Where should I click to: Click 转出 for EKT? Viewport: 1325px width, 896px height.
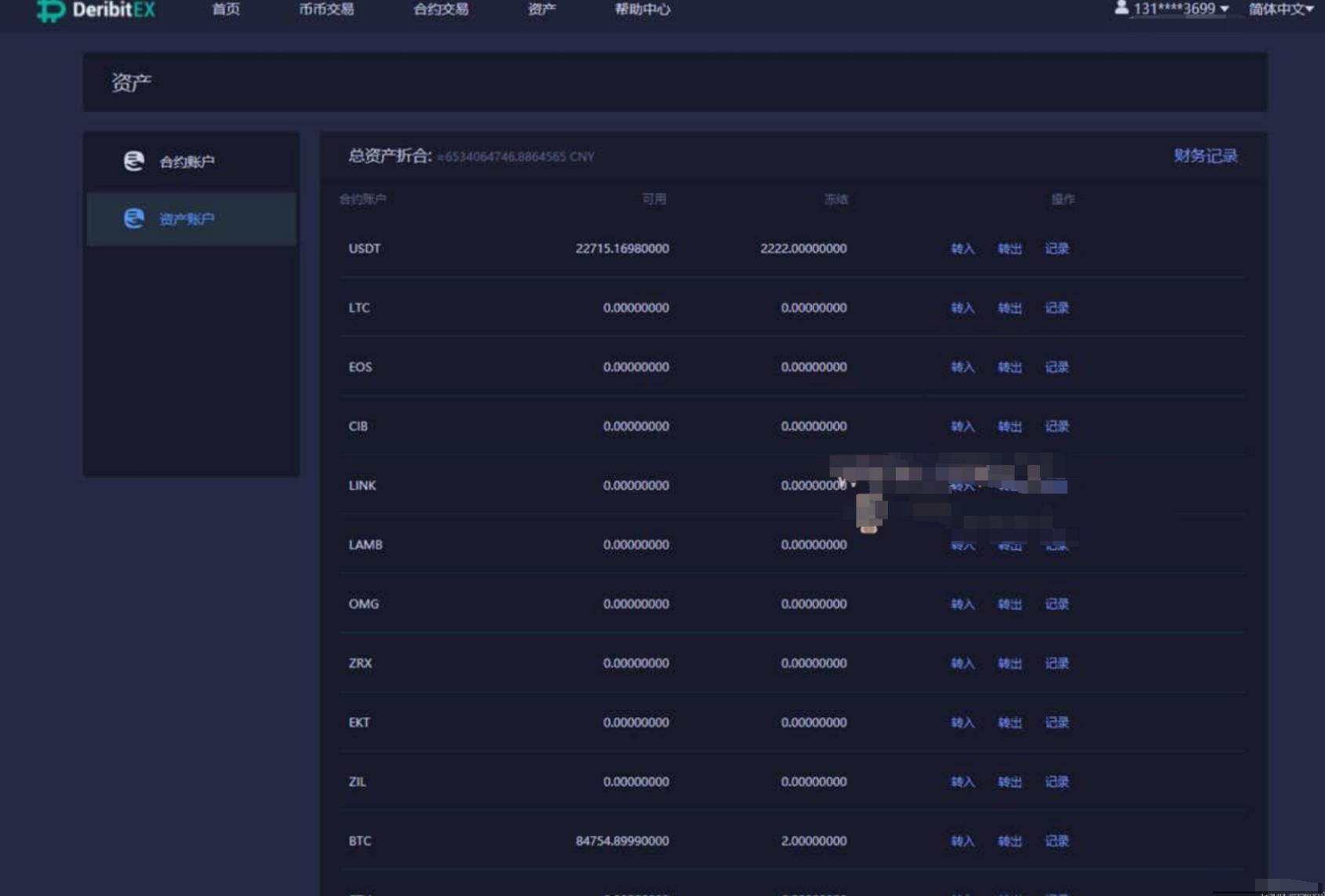(1010, 723)
